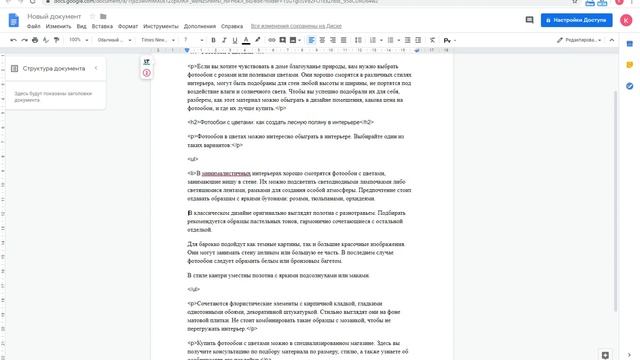Open the Explore button at the bottom right
The width and height of the screenshot is (640, 360).
[x=605, y=355]
